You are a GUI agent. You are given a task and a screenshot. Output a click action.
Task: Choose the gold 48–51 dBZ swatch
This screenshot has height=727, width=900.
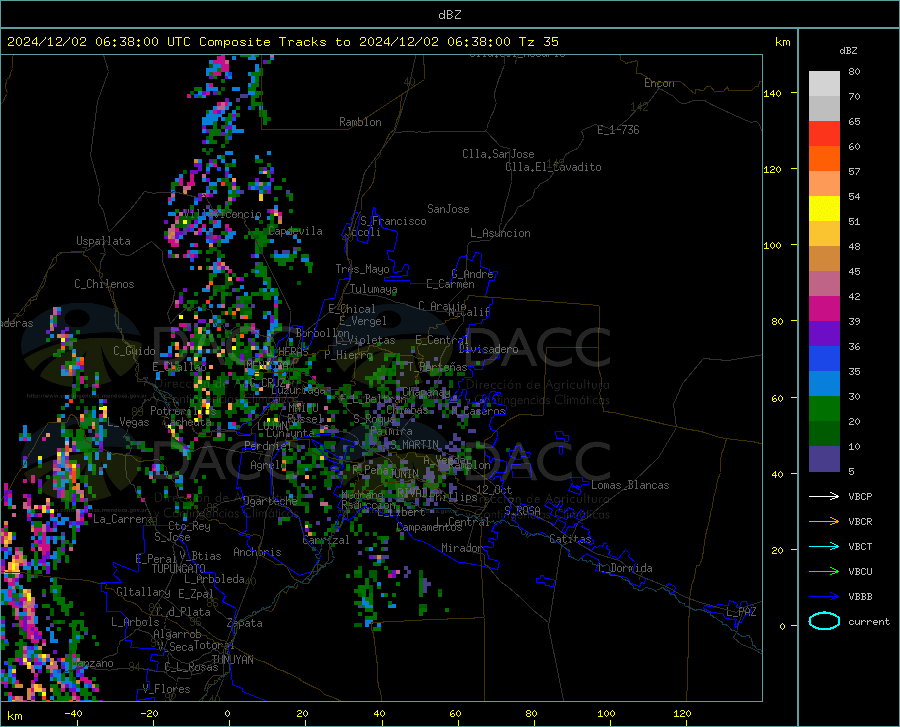824,234
